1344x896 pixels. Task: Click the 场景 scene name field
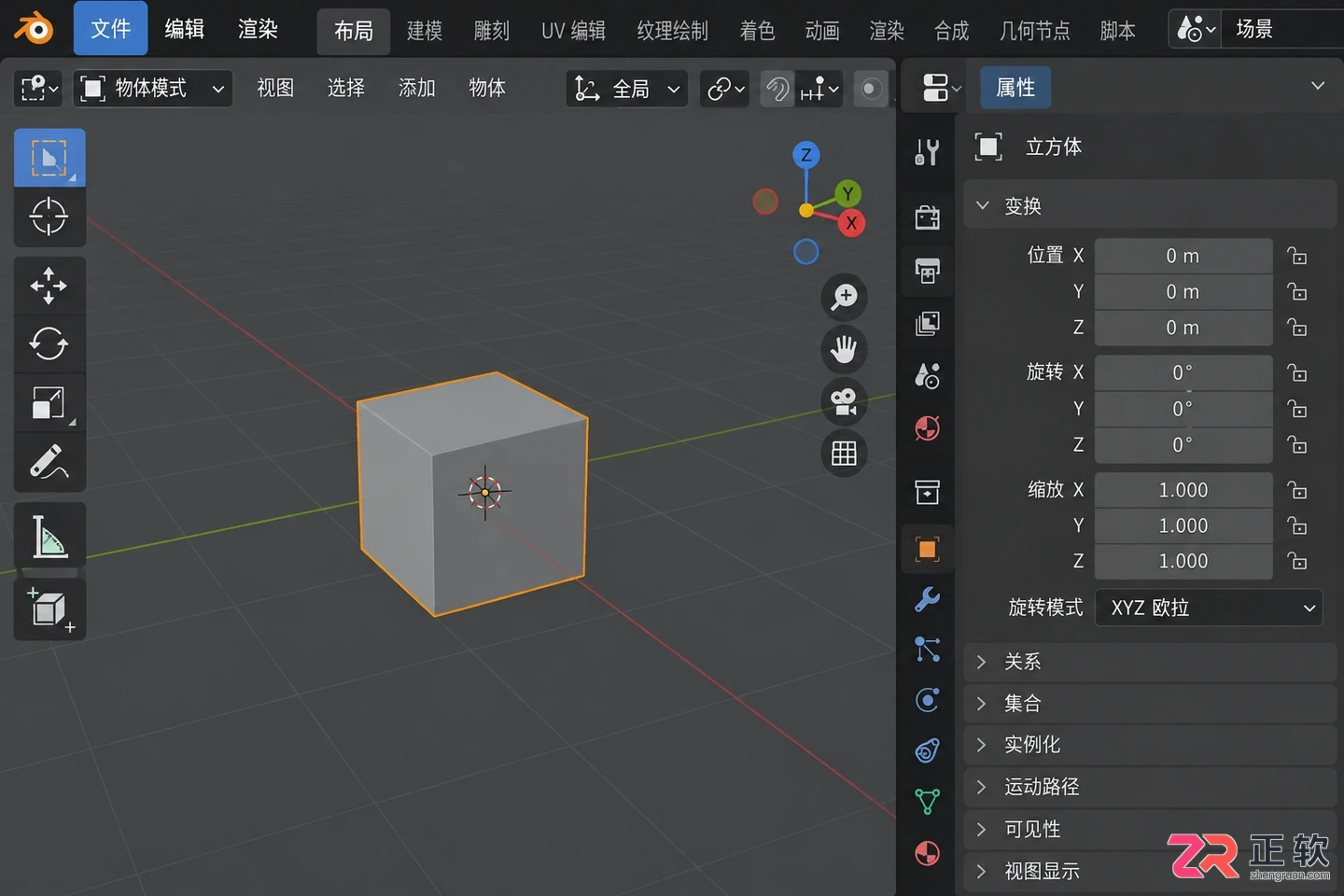point(1283,29)
